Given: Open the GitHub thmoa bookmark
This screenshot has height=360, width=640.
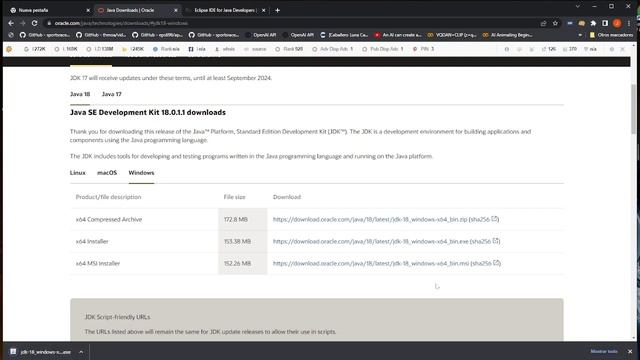Looking at the screenshot, I should (101, 35).
